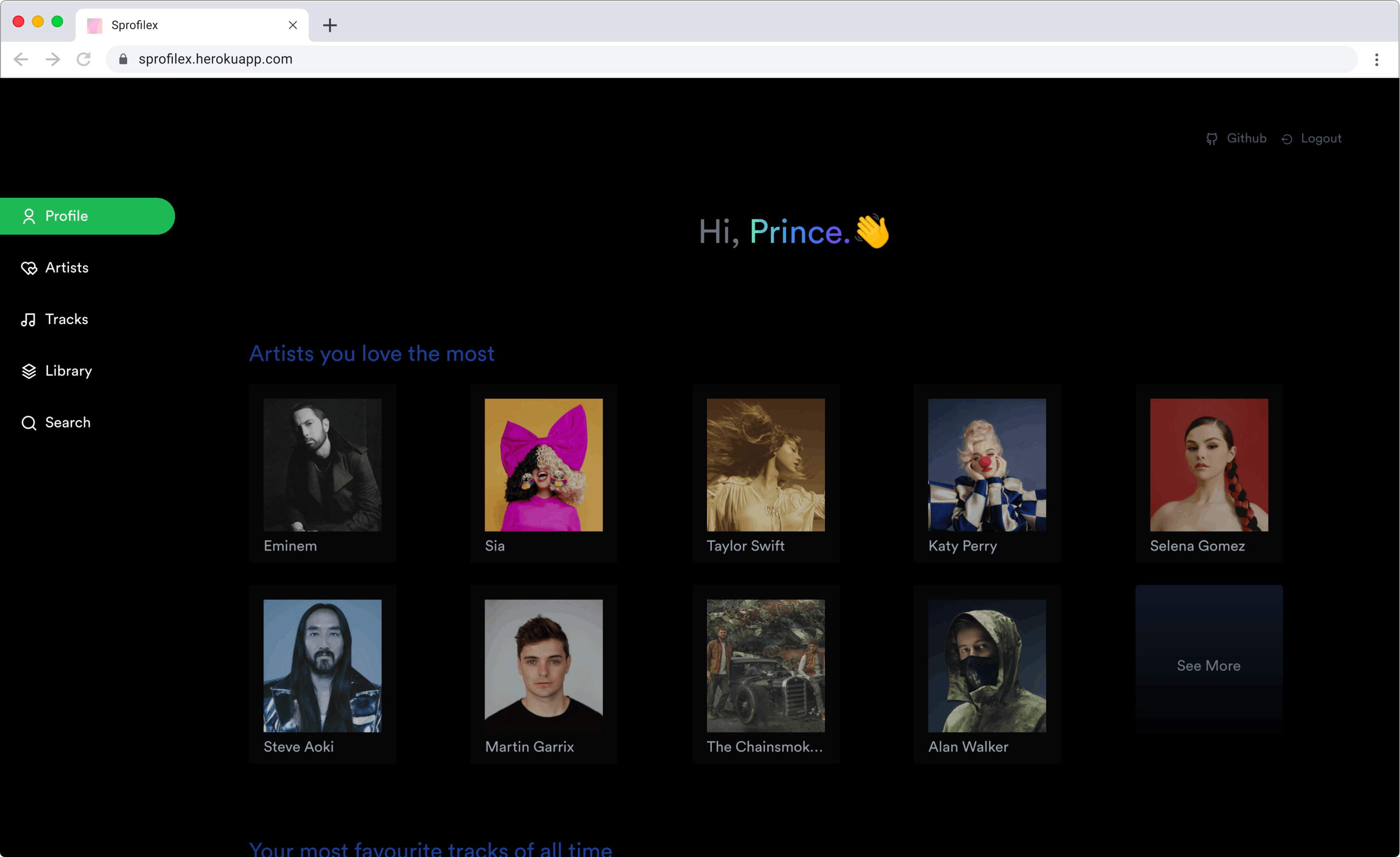The image size is (1400, 857).
Task: Open Selena Gomez artist photo
Action: click(x=1208, y=465)
